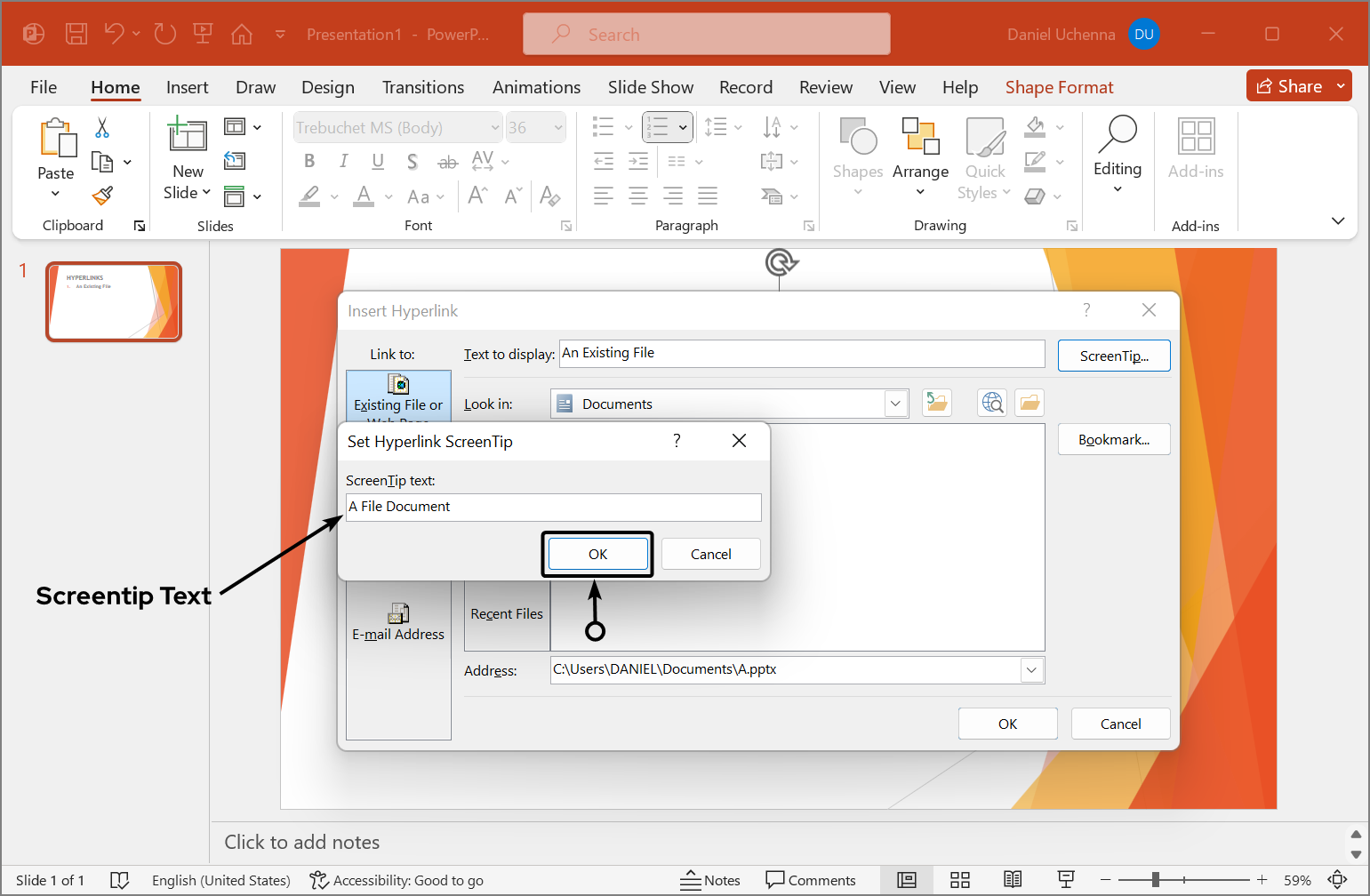Click the Bookmark... button
The image size is (1370, 896).
point(1113,439)
